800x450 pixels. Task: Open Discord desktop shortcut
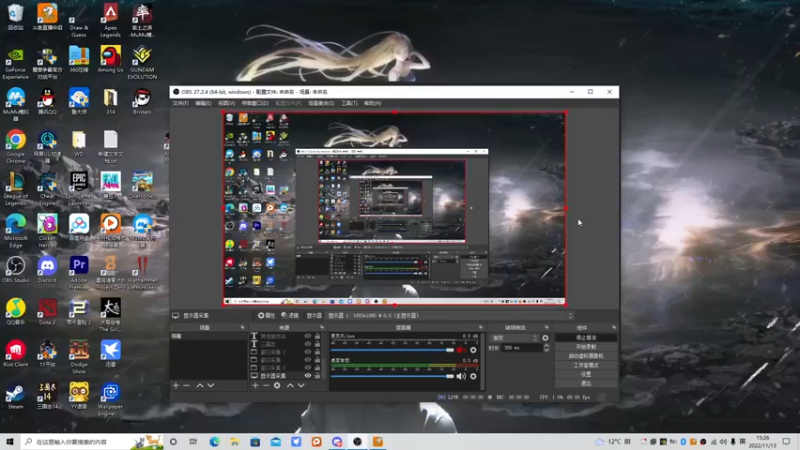[47, 269]
